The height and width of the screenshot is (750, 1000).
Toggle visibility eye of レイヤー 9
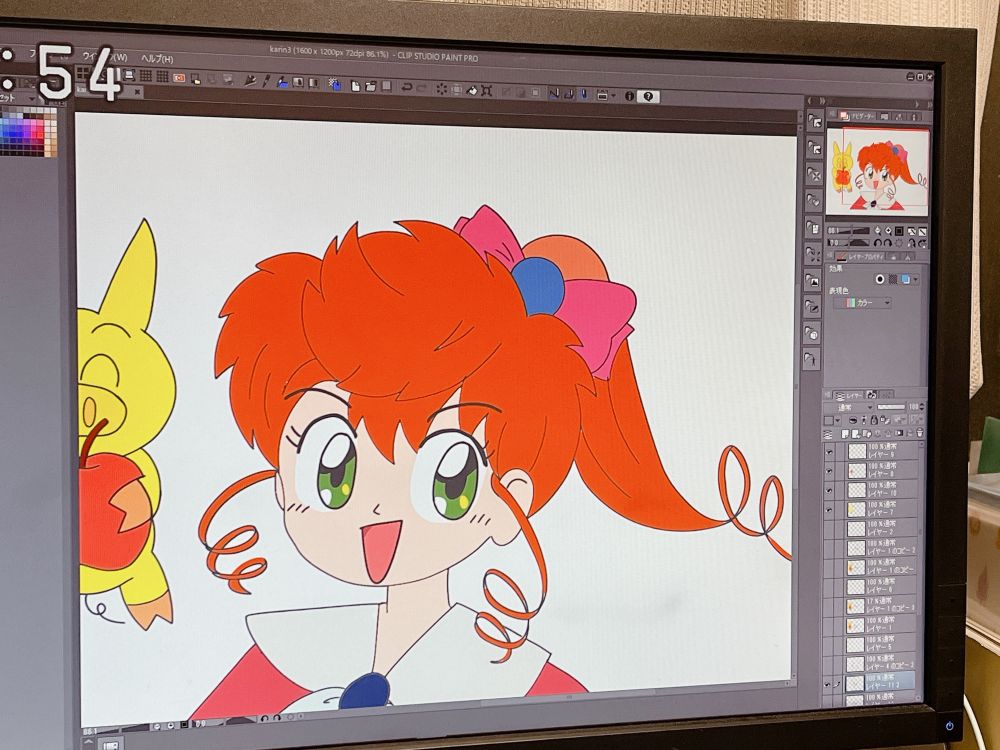tap(829, 452)
